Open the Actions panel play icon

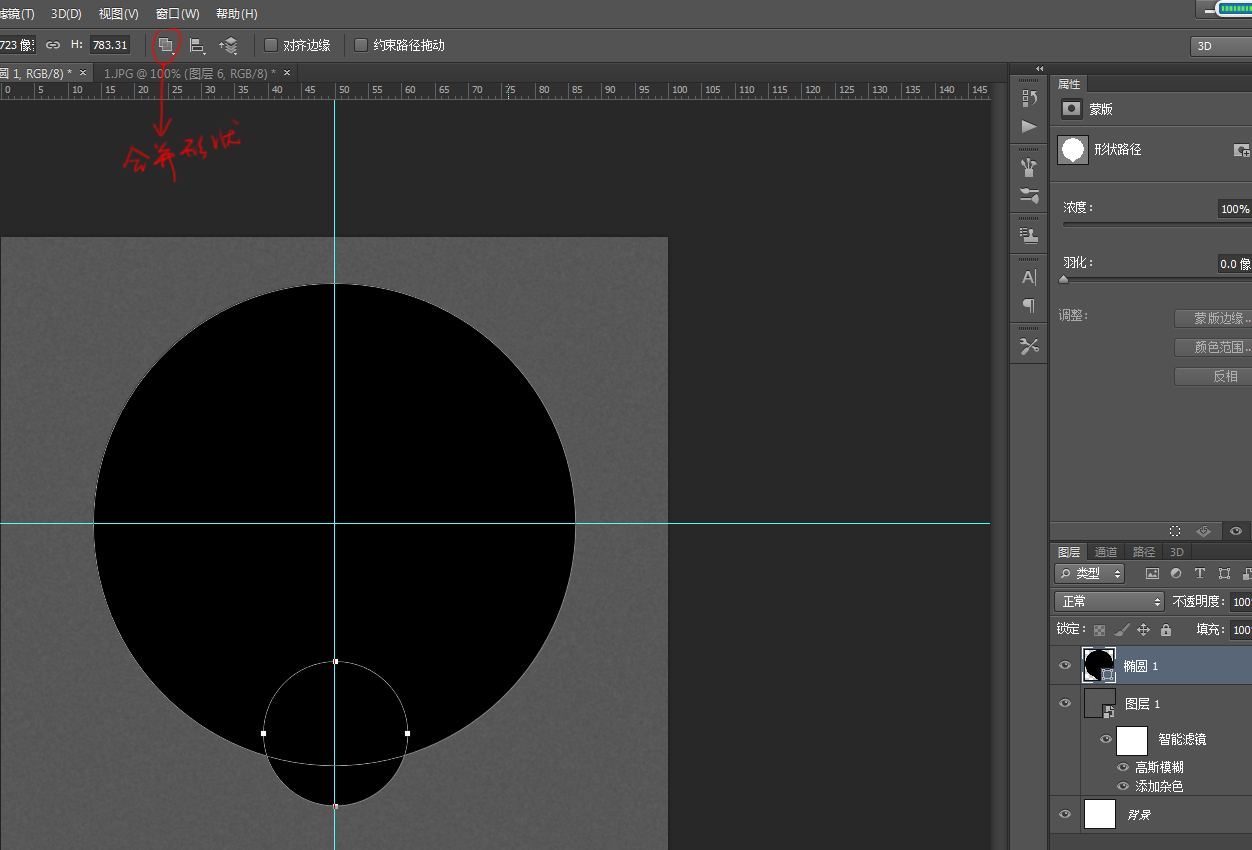point(1029,127)
